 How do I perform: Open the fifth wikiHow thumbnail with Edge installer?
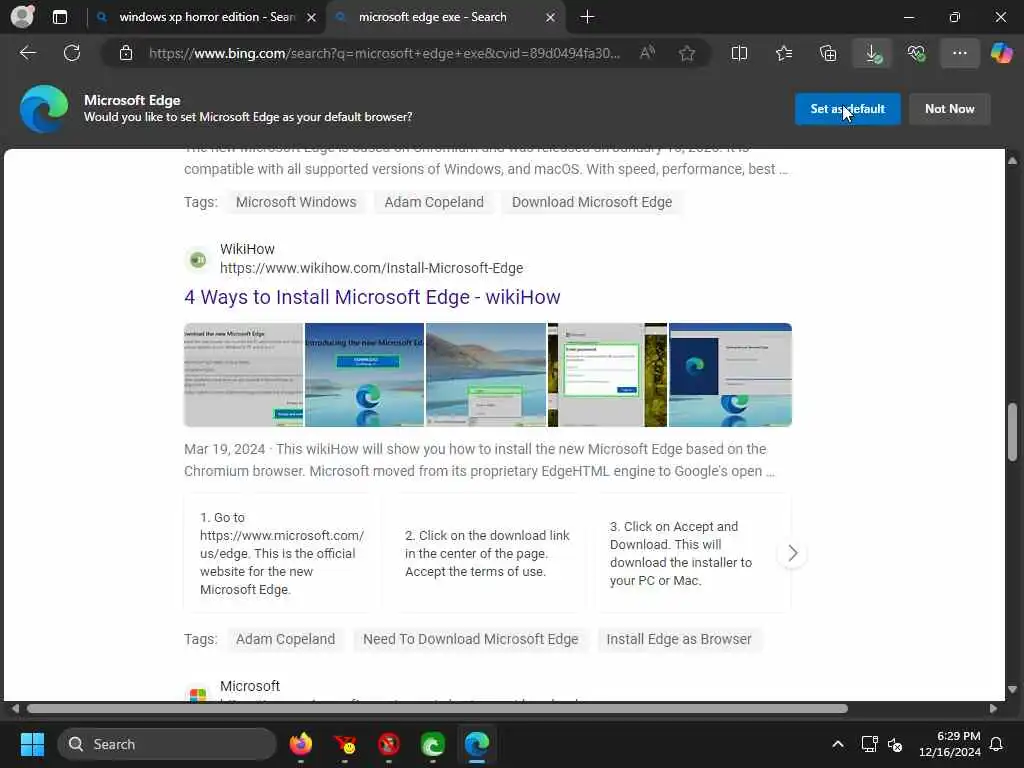pos(730,375)
